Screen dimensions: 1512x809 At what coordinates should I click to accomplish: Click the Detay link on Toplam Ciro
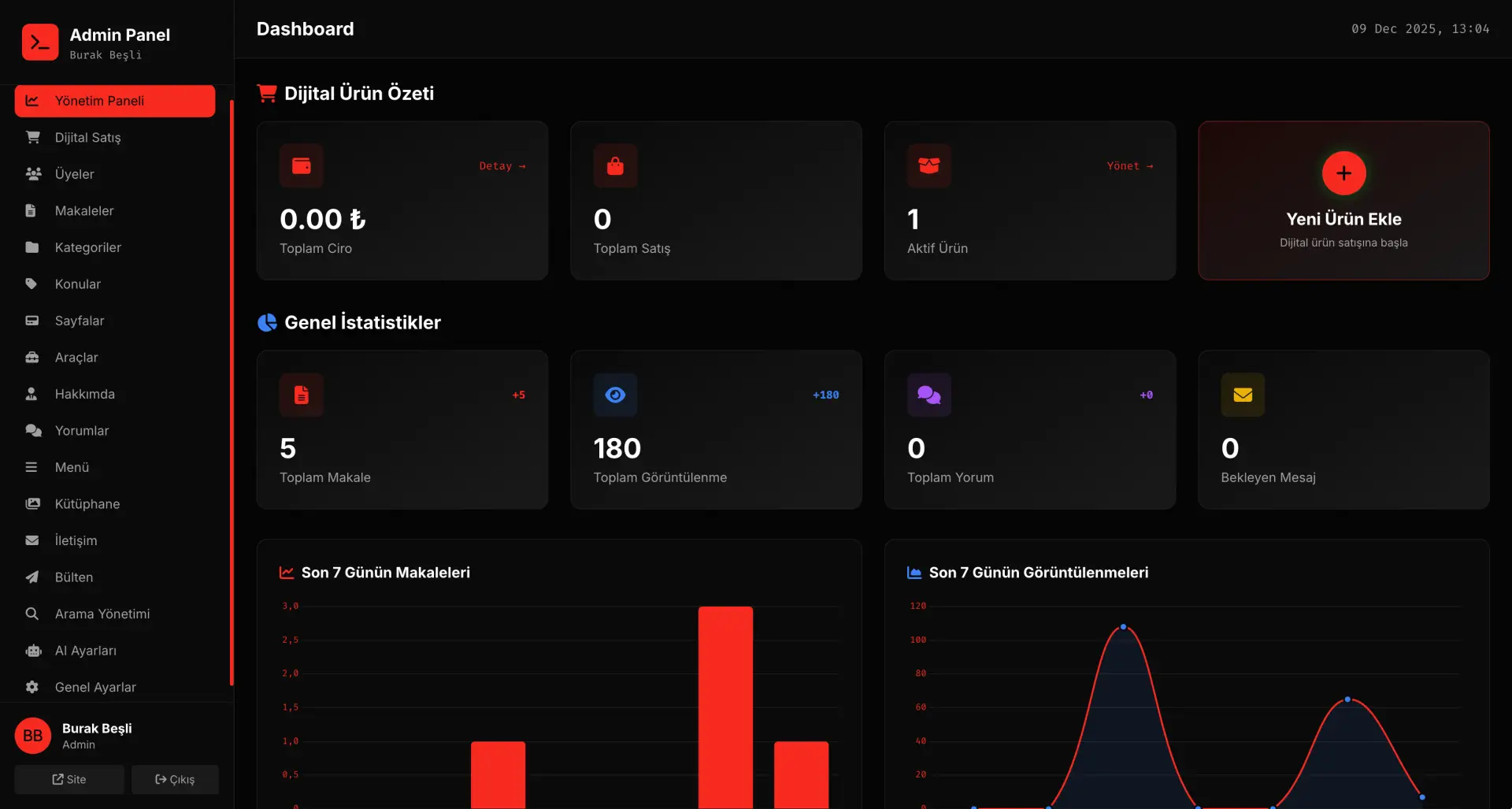pos(502,166)
